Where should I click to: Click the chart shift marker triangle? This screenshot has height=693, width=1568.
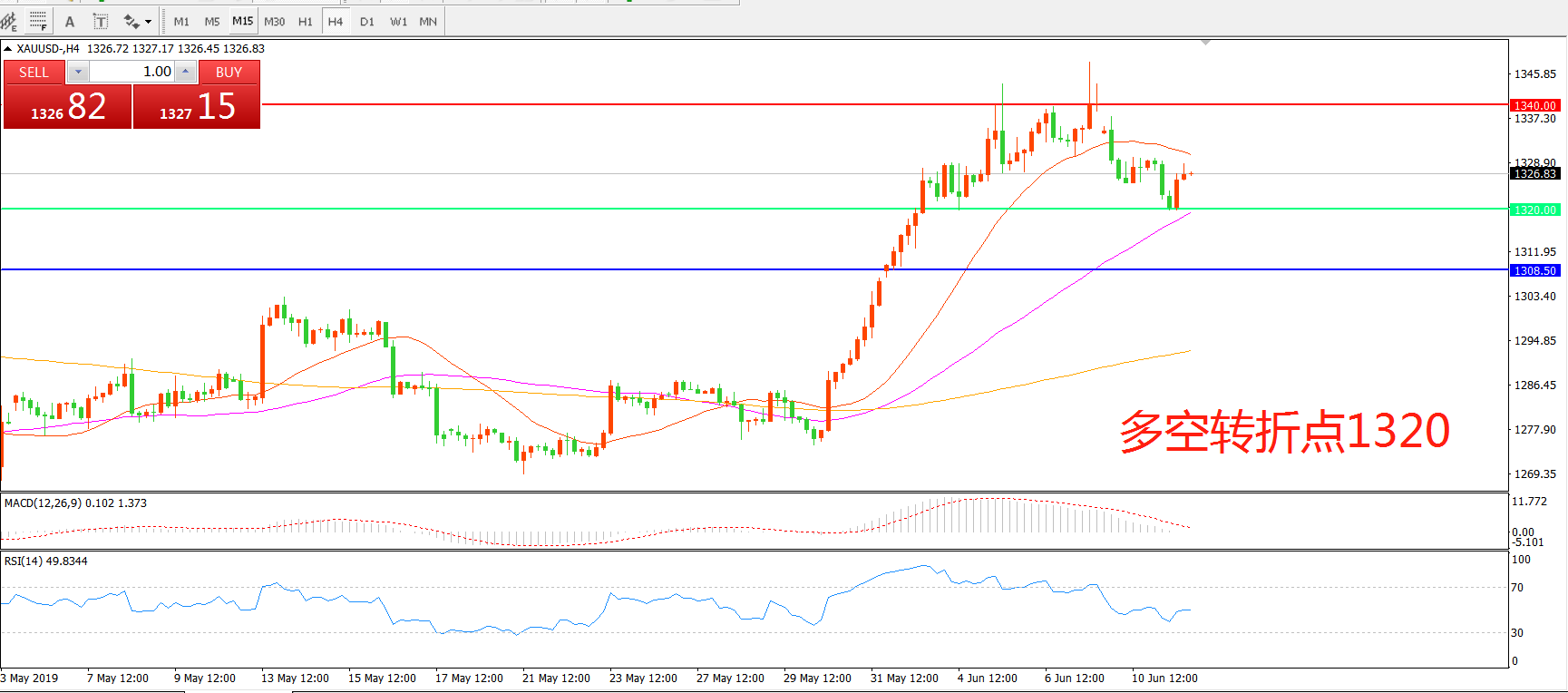coord(1205,43)
